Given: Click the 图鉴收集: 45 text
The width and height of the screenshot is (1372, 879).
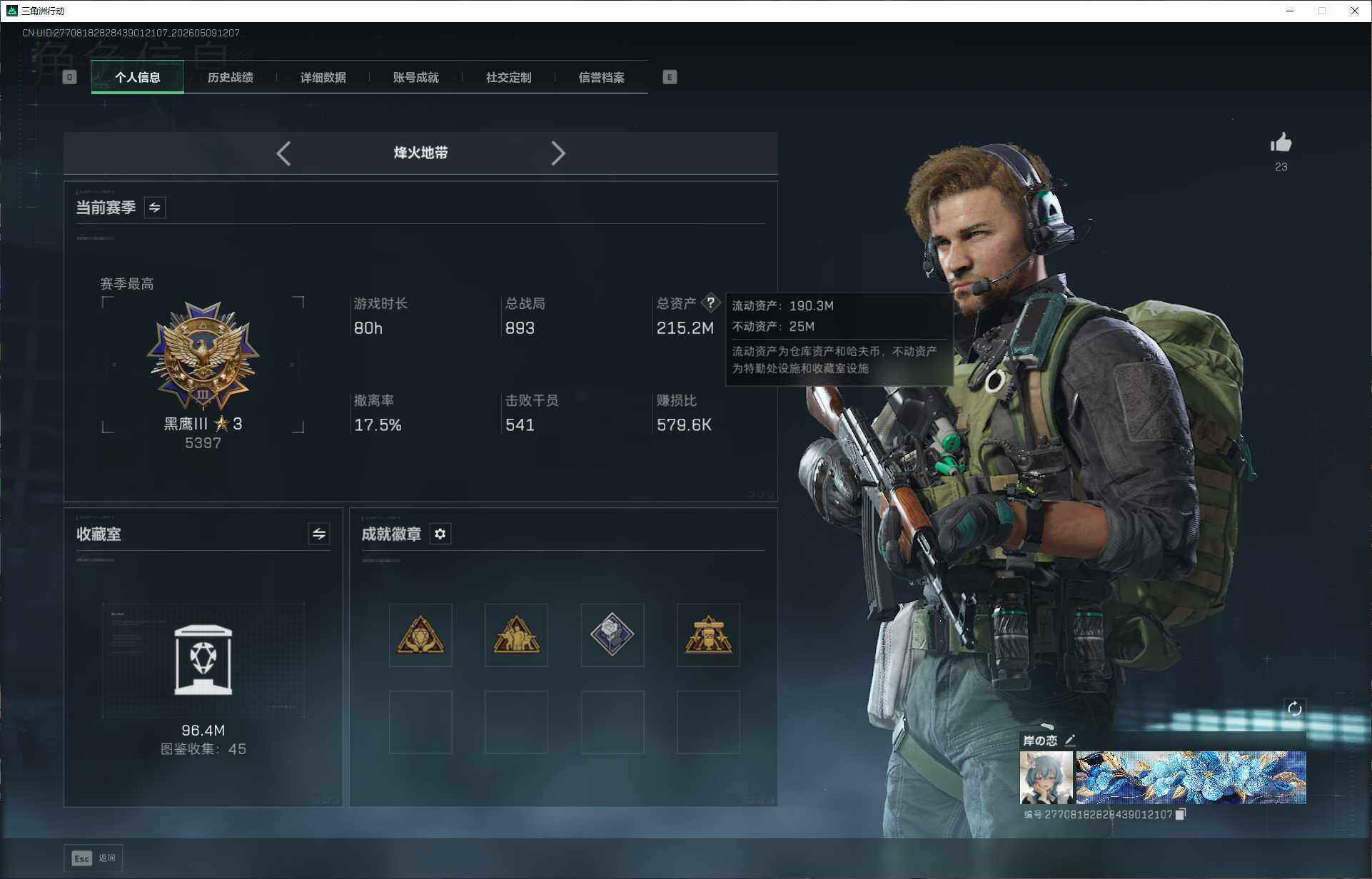Looking at the screenshot, I should (x=203, y=749).
